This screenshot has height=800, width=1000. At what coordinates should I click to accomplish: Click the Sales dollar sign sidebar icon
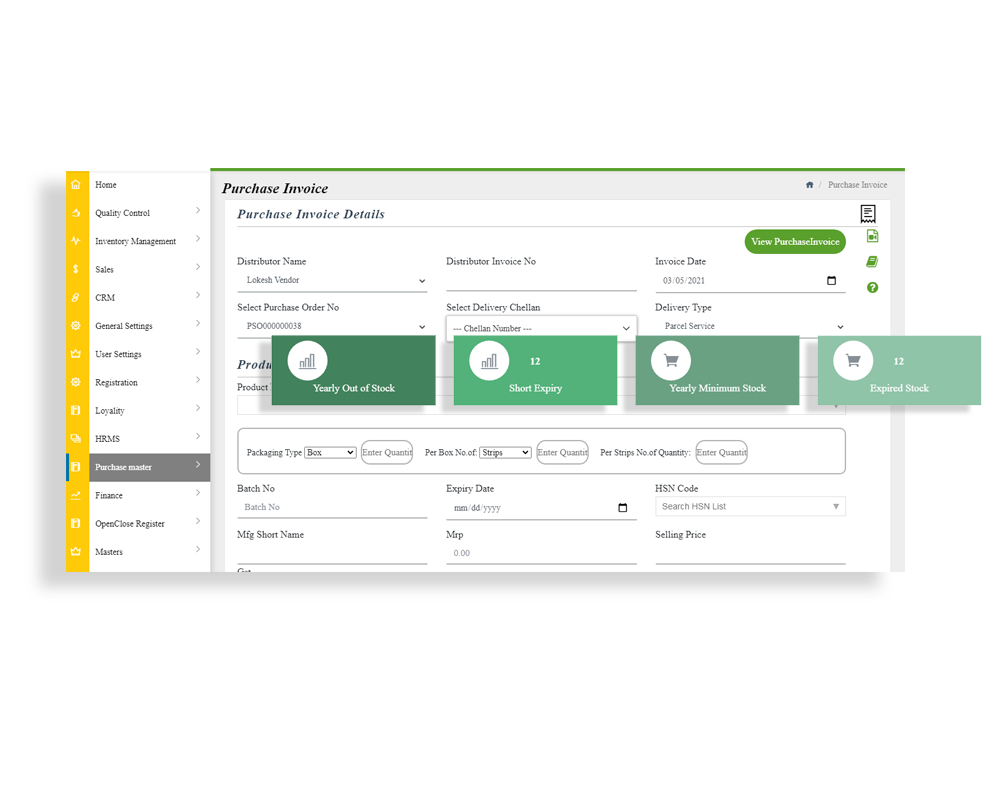pos(76,269)
